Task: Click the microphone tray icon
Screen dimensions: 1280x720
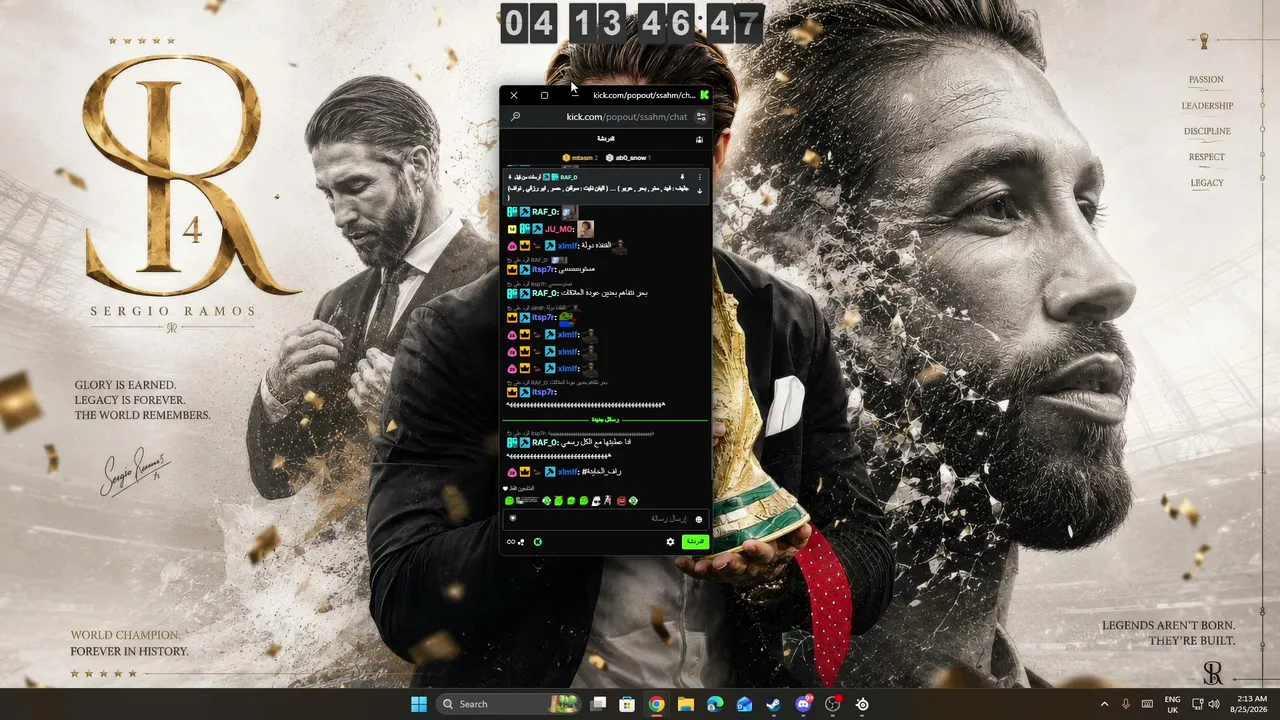Action: click(x=1126, y=704)
